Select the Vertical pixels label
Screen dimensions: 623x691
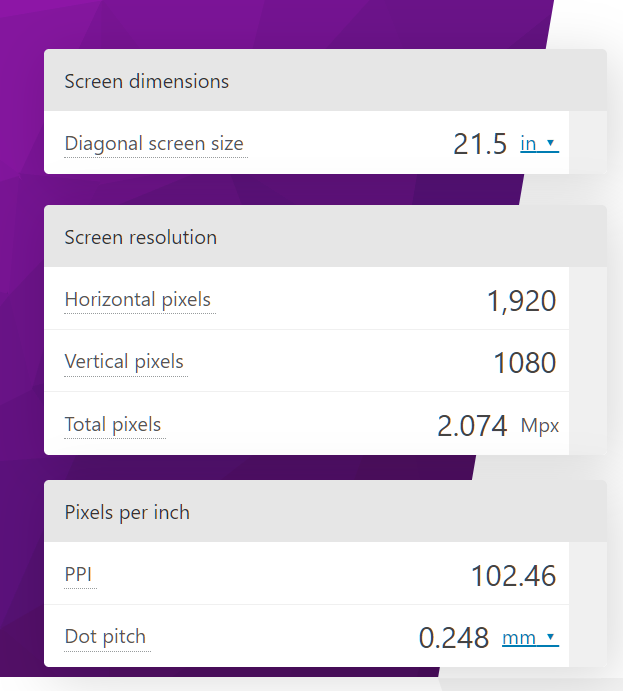(124, 362)
